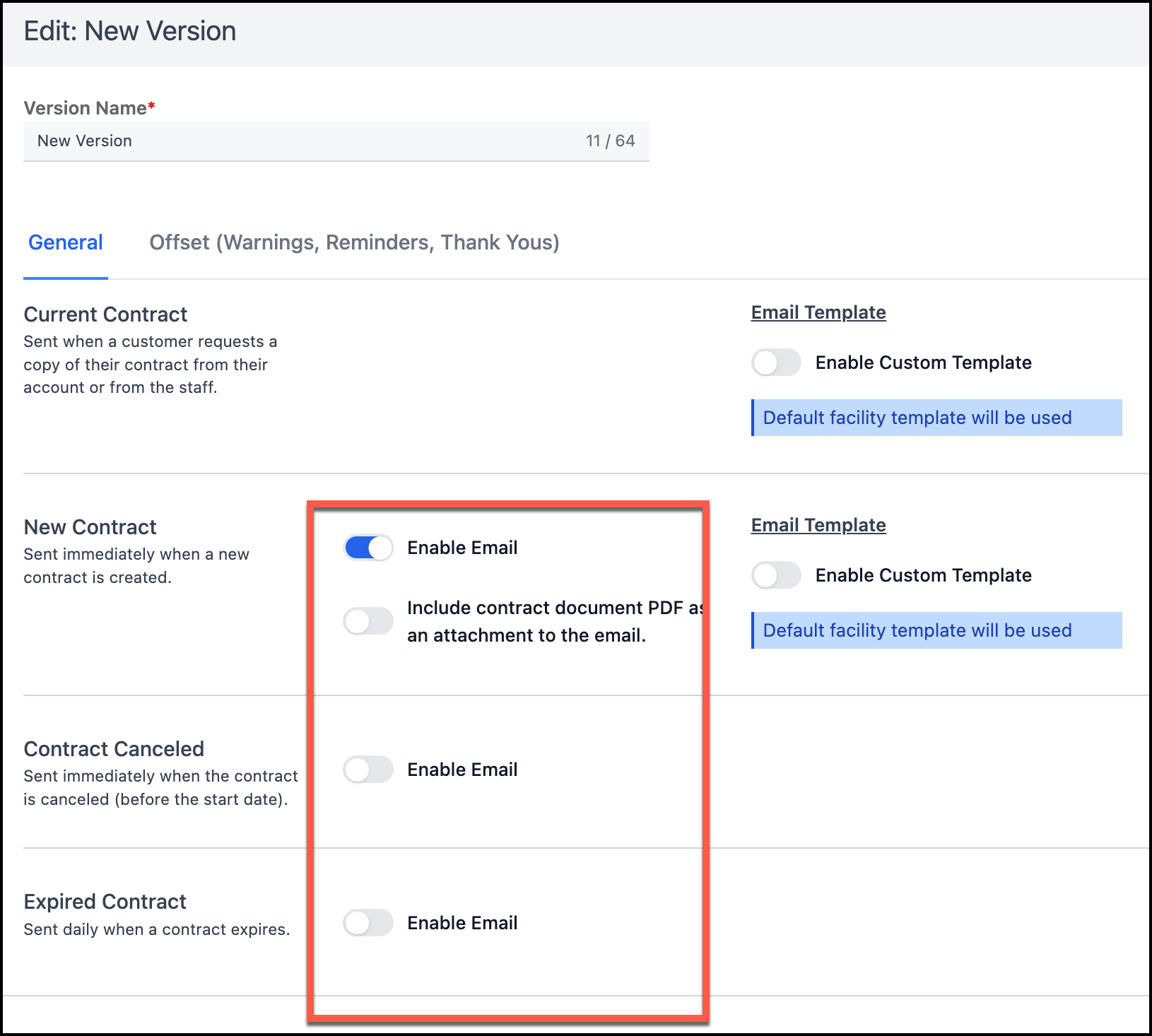This screenshot has height=1036, width=1152.
Task: Open the Offset (Warnings, Reminders, Thank Yous) tab
Action: click(x=354, y=242)
